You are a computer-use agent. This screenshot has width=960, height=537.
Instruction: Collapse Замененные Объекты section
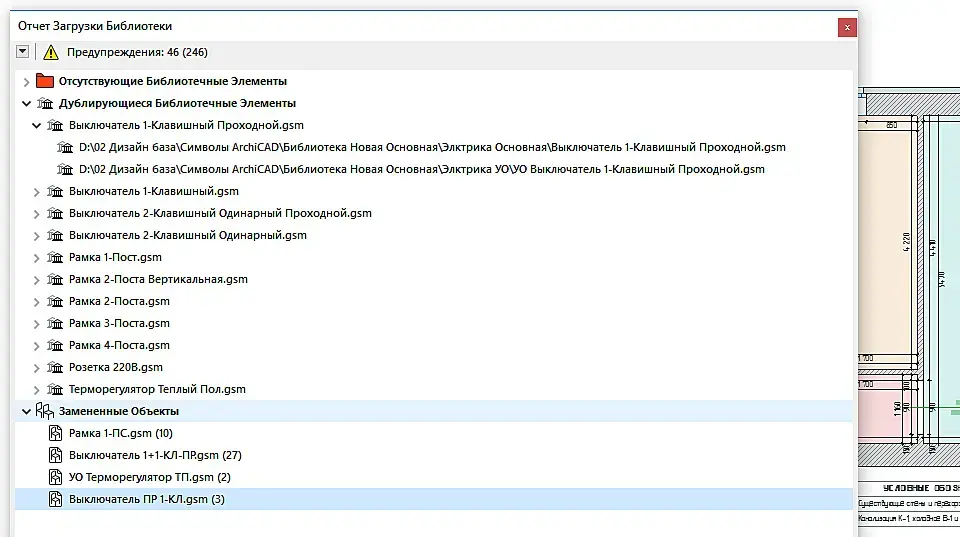[x=26, y=411]
